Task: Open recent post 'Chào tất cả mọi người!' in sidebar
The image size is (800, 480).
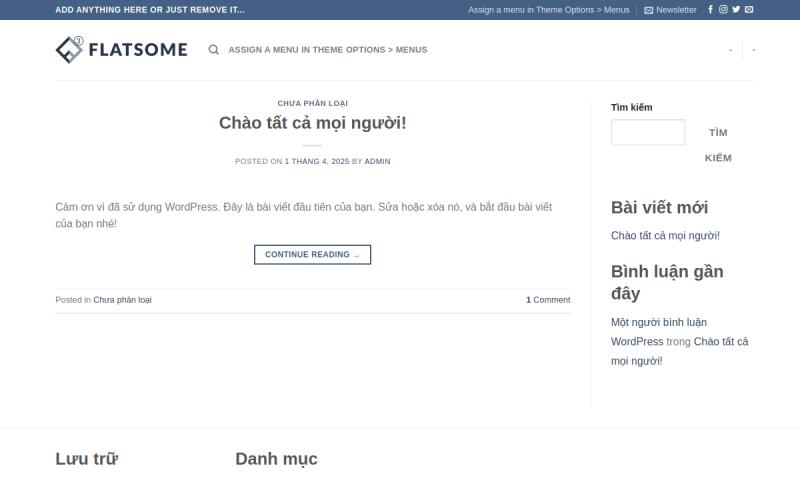Action: coord(665,236)
